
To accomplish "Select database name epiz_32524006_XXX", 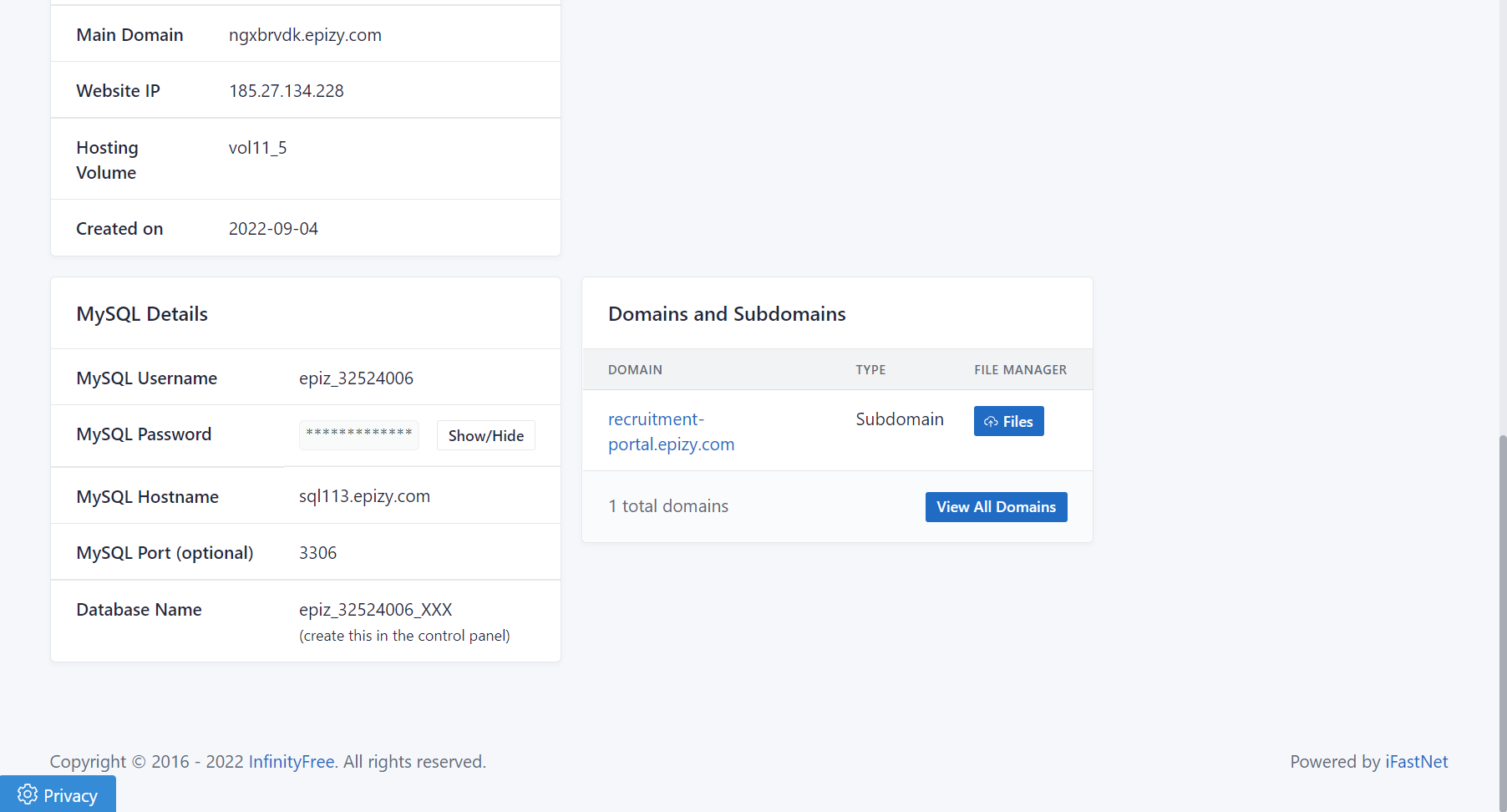I will (376, 610).
